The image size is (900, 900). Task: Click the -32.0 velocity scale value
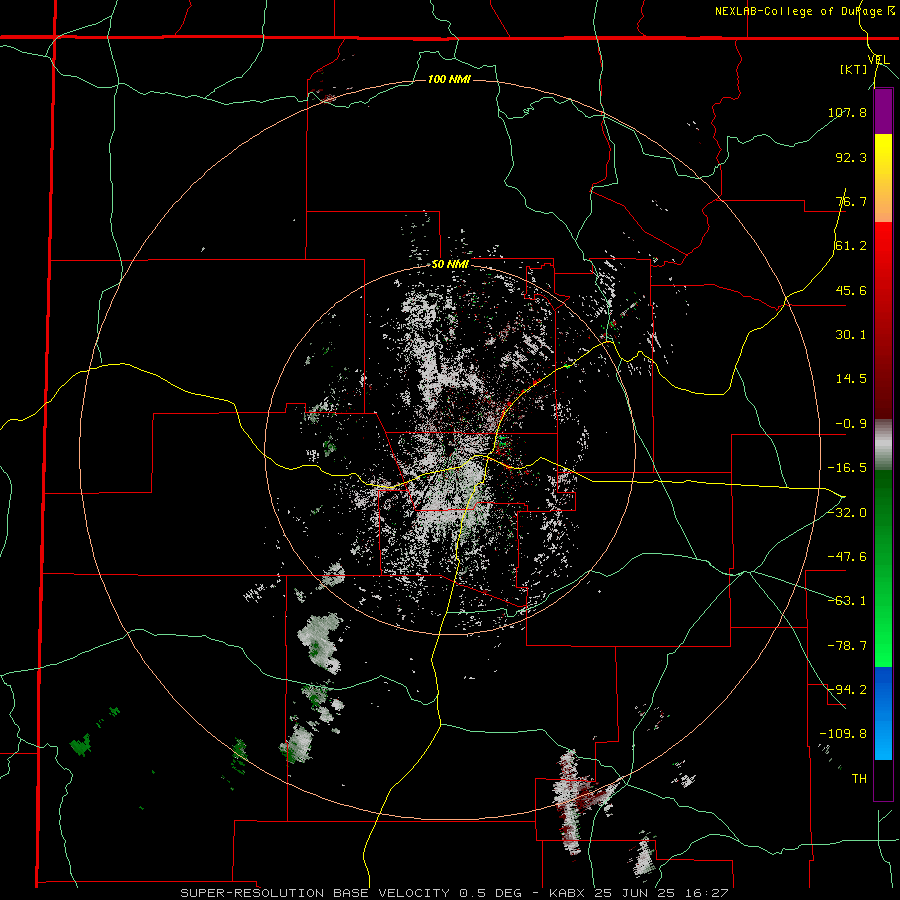point(847,513)
